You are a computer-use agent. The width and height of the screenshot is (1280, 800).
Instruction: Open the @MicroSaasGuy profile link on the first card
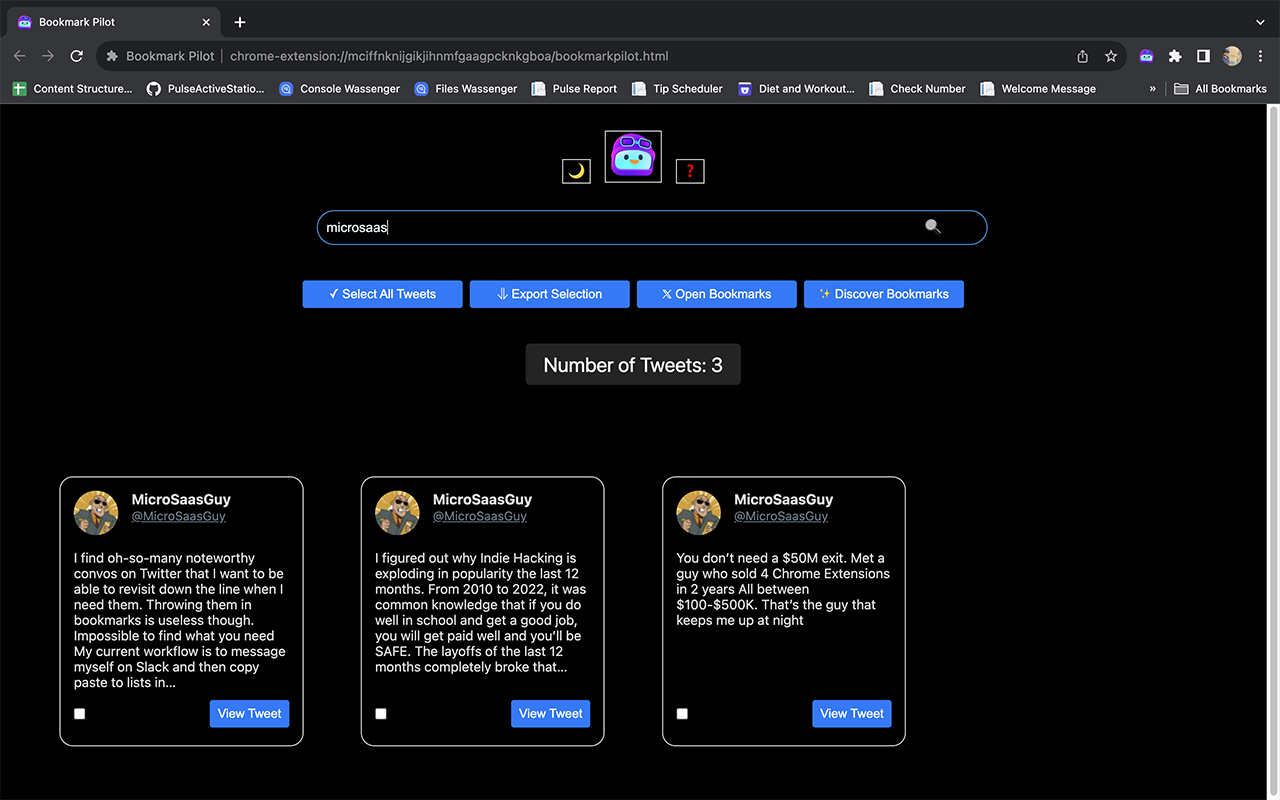(178, 516)
